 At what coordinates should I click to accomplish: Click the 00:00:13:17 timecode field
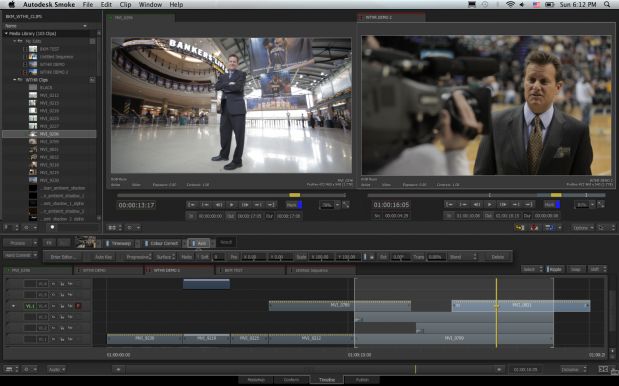click(137, 205)
